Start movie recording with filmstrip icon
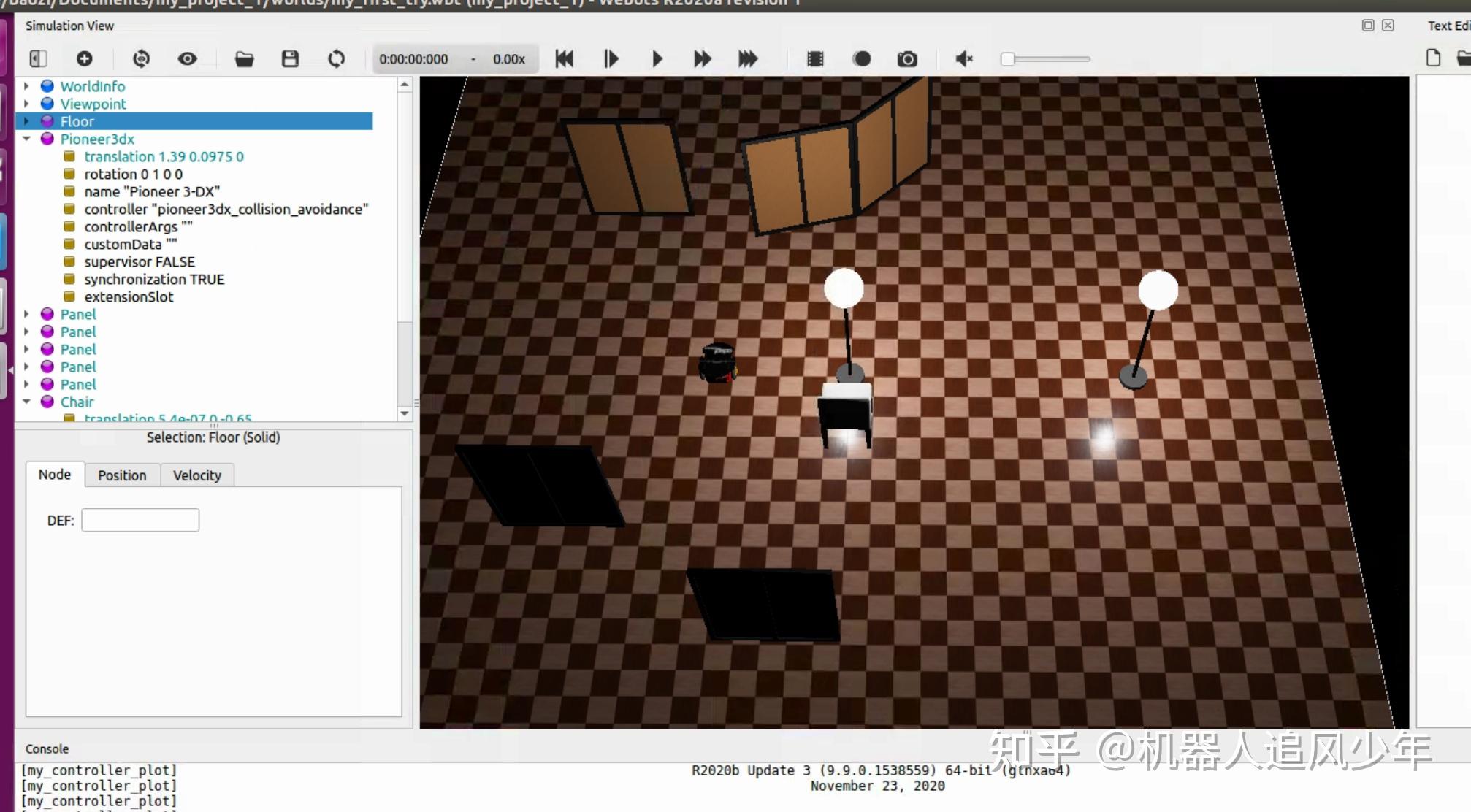The image size is (1471, 812). click(x=815, y=58)
